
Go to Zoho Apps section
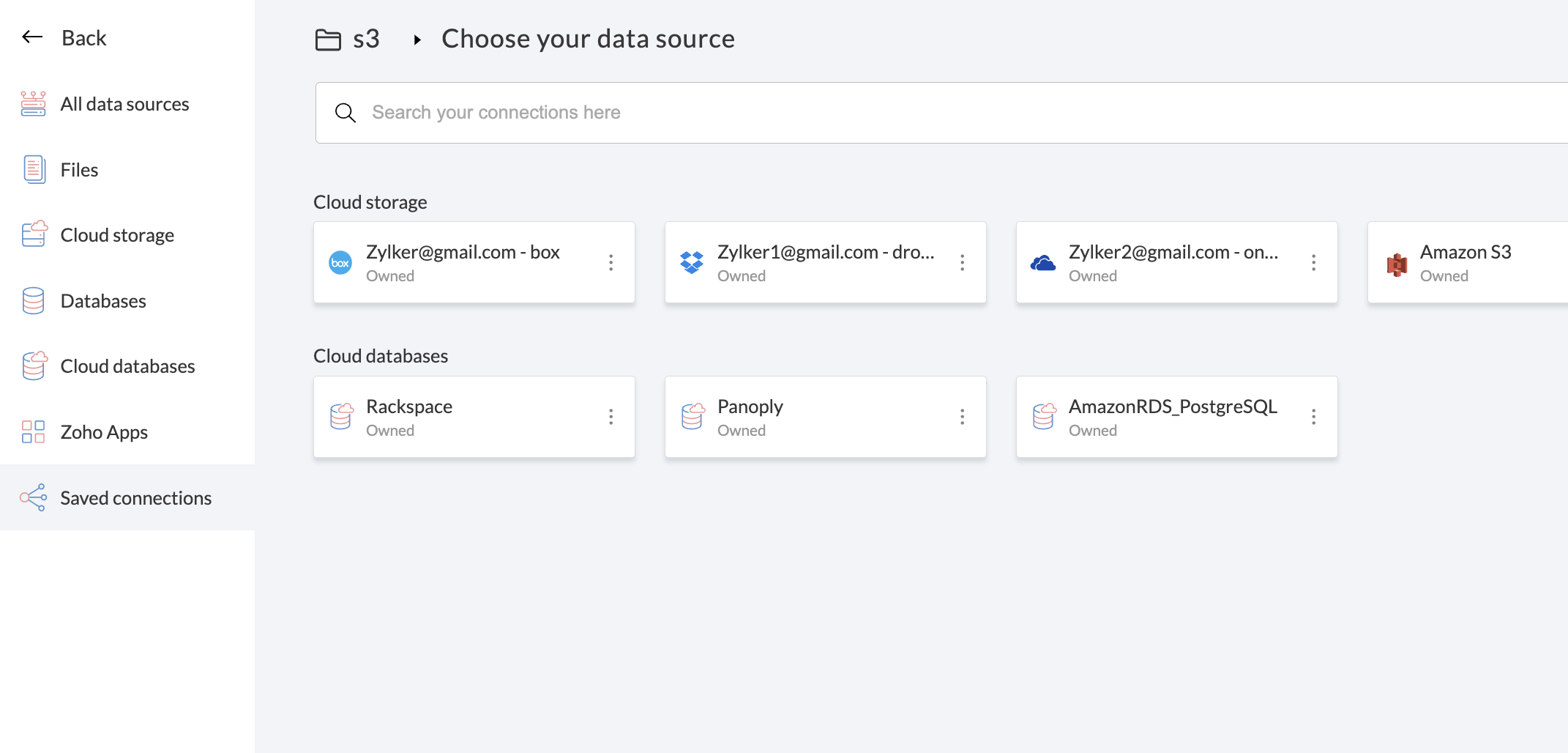pos(104,432)
